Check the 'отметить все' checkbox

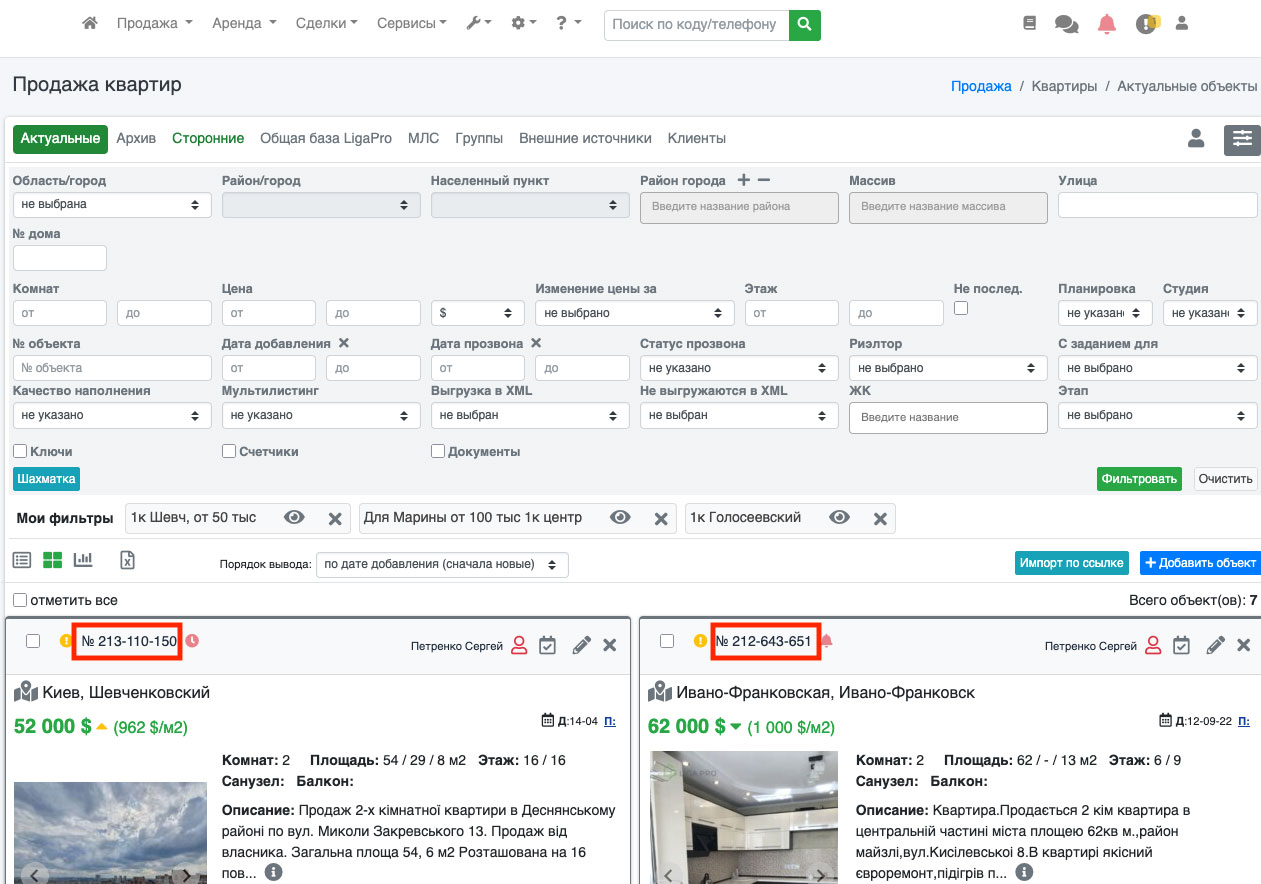[20, 600]
